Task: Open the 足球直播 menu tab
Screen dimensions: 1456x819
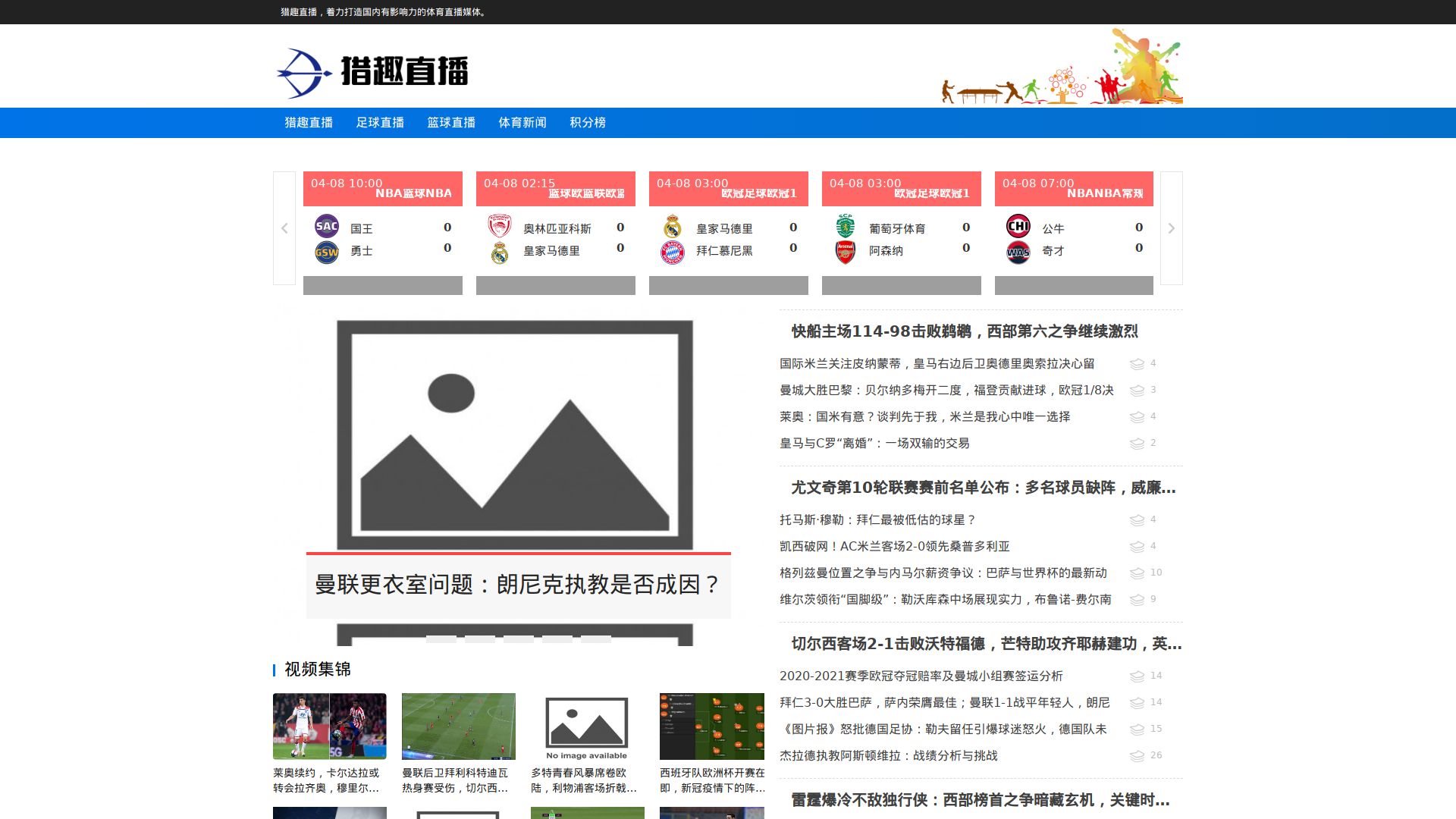Action: pos(380,123)
